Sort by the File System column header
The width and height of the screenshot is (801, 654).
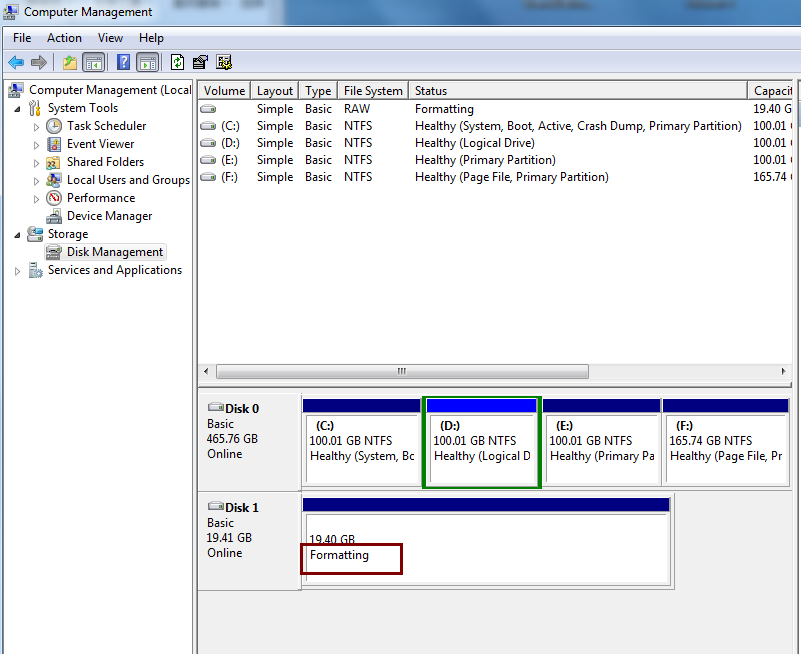(x=373, y=91)
